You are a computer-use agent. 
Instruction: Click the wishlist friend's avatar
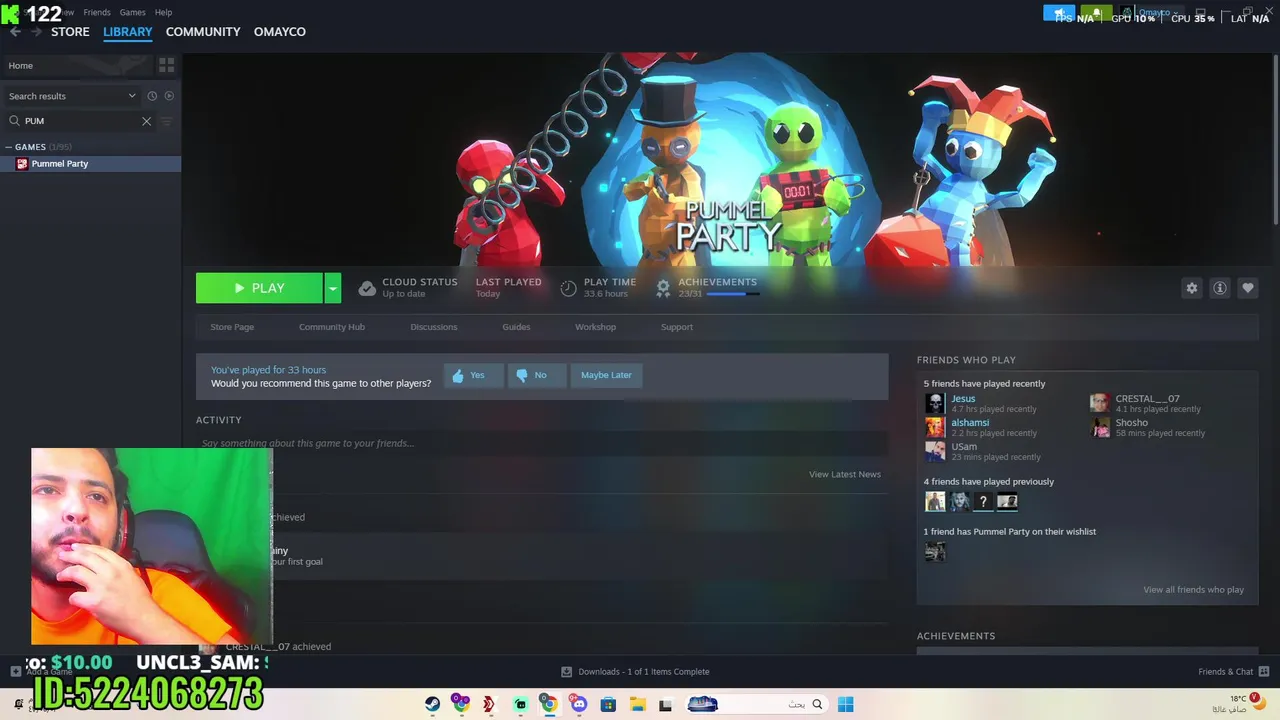935,552
